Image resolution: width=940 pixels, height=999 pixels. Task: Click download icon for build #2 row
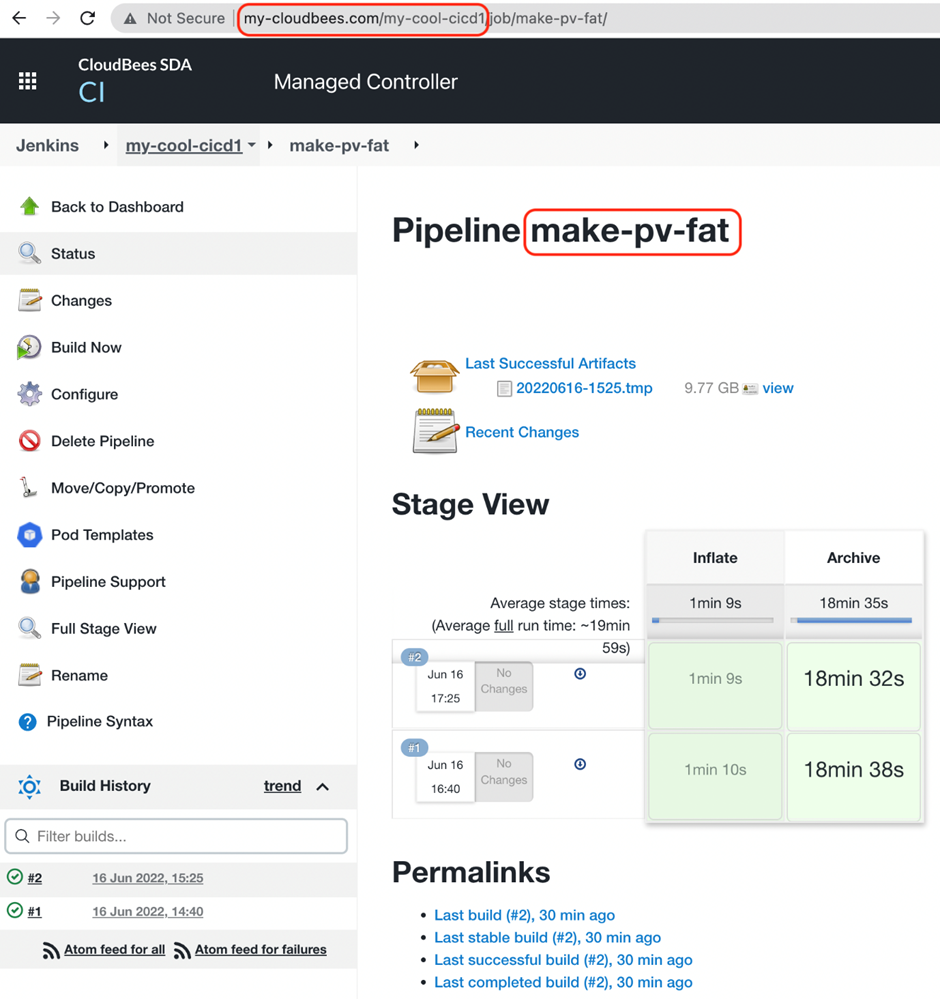pyautogui.click(x=580, y=674)
